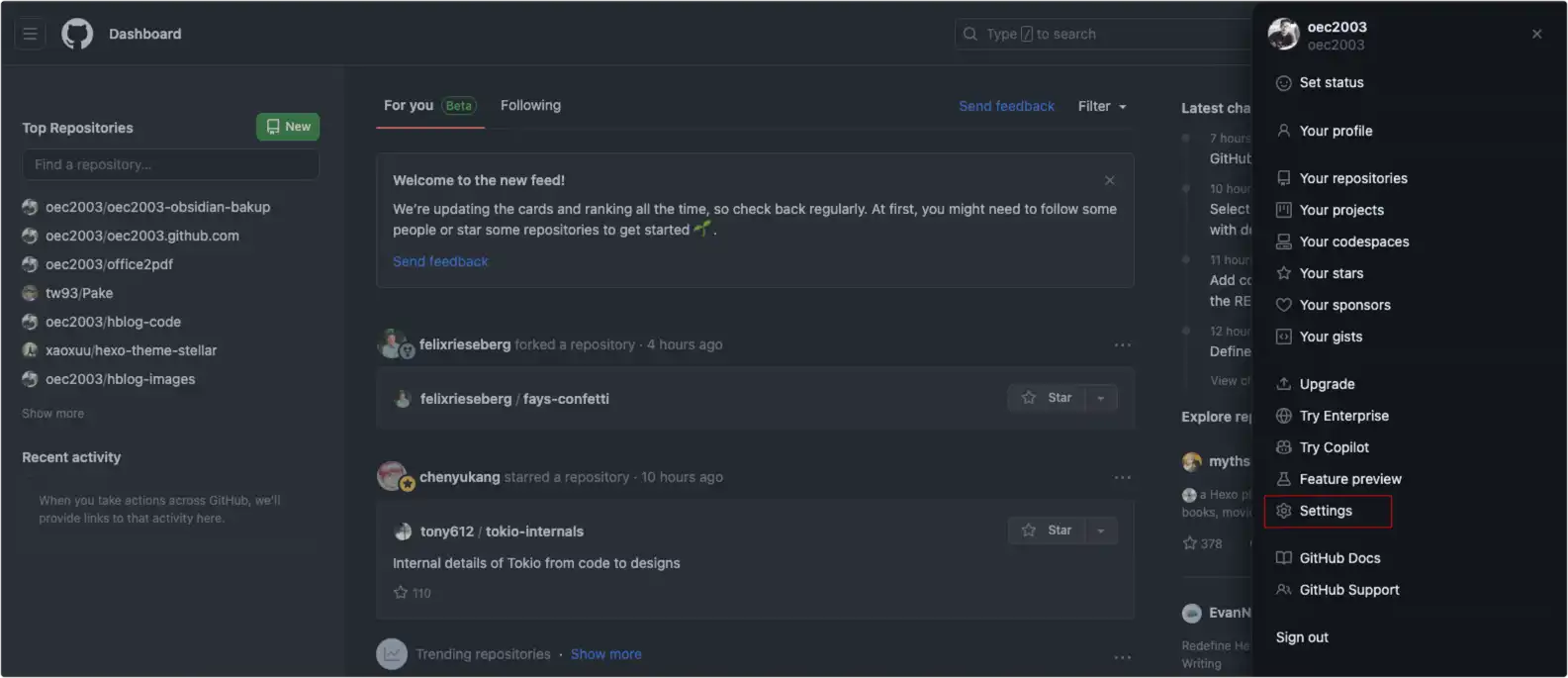
Task: Star the felixrieseberg/fays-confetti repository
Action: (1048, 398)
